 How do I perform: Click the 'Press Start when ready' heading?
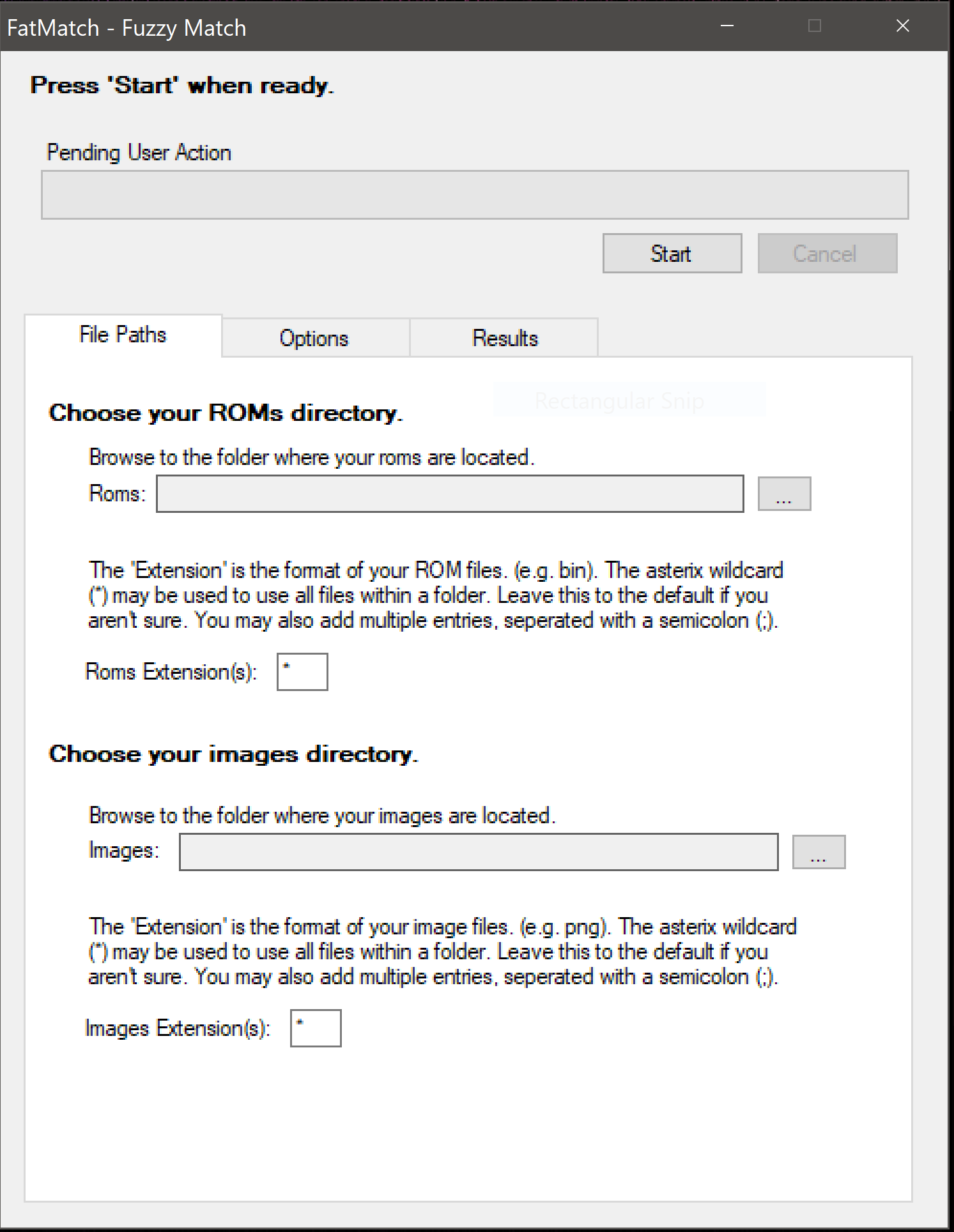tap(182, 86)
